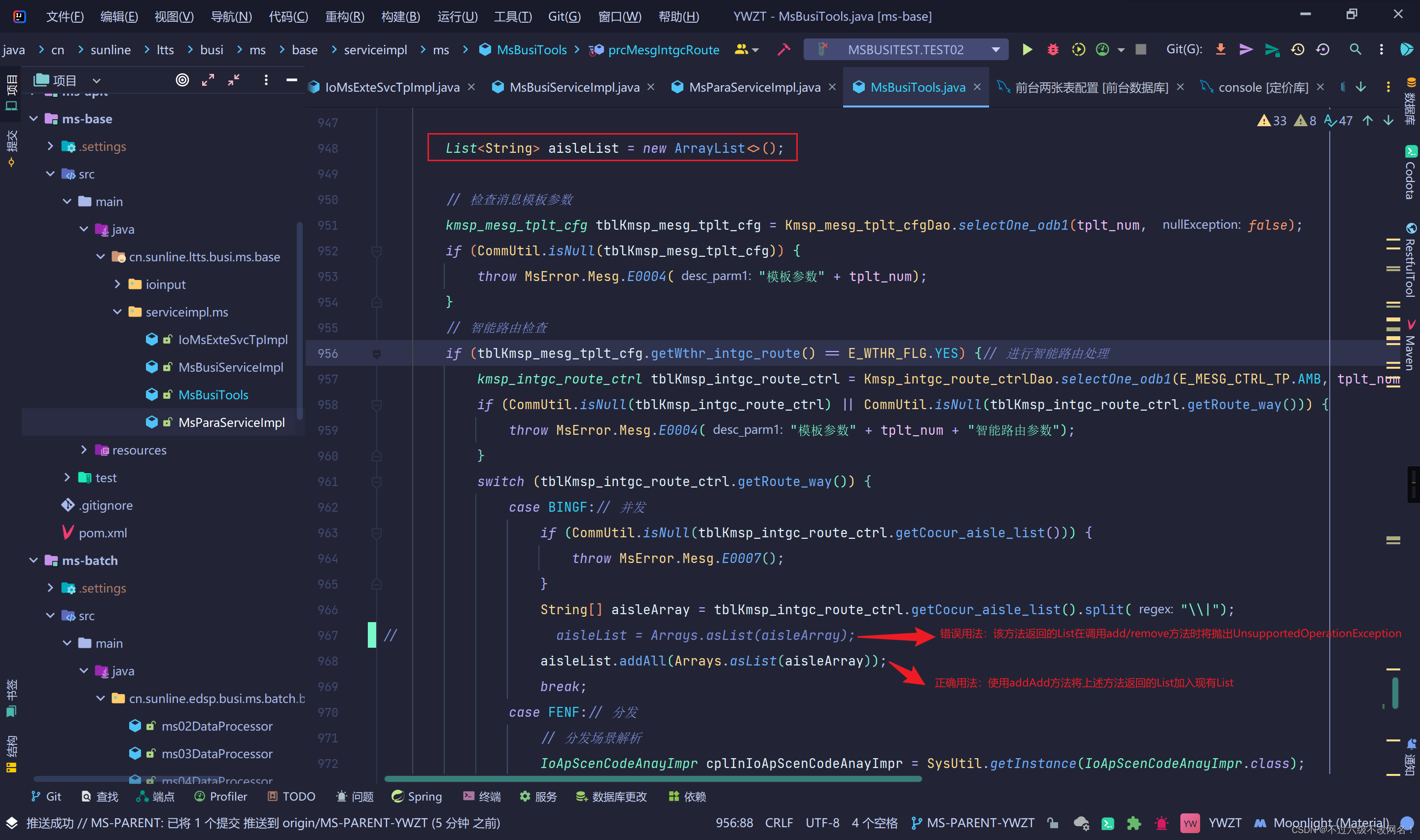The height and width of the screenshot is (840, 1420).
Task: Open the Git(G) menu
Action: (x=564, y=16)
